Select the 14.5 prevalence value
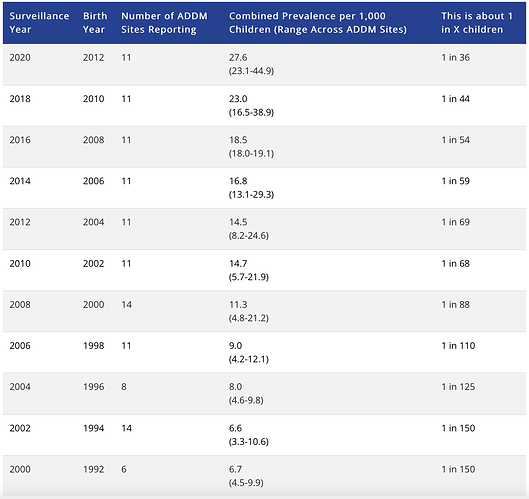Viewport: 529px width, 499px height. 238,222
